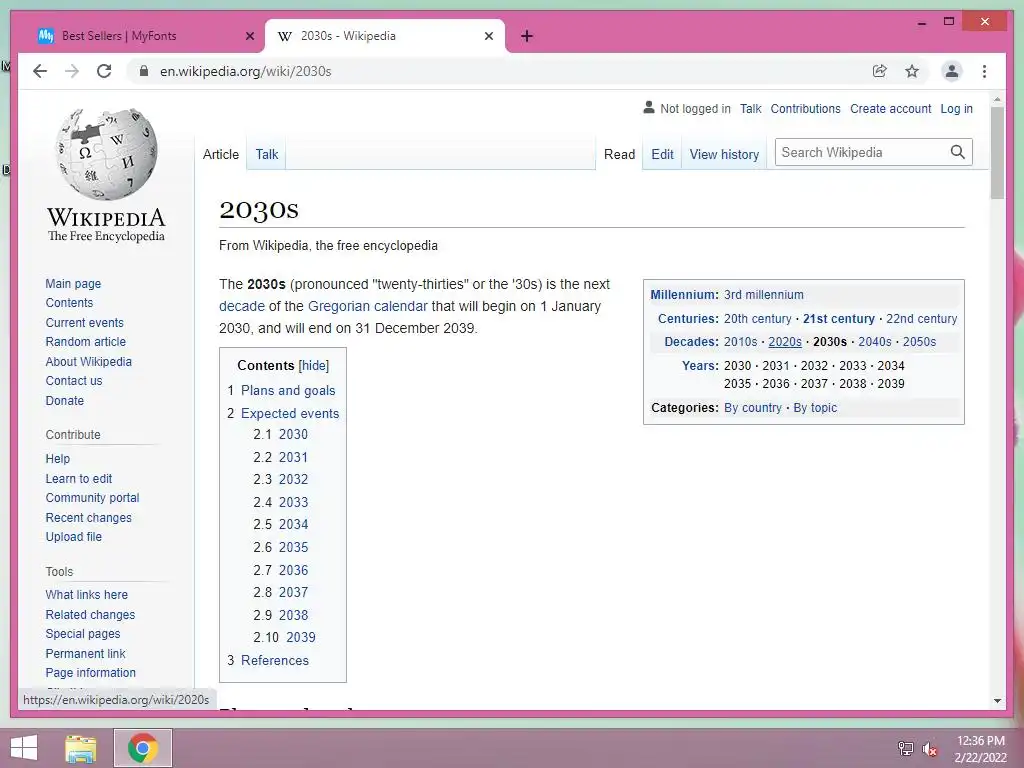
Task: Select the Article tab
Action: click(x=221, y=154)
